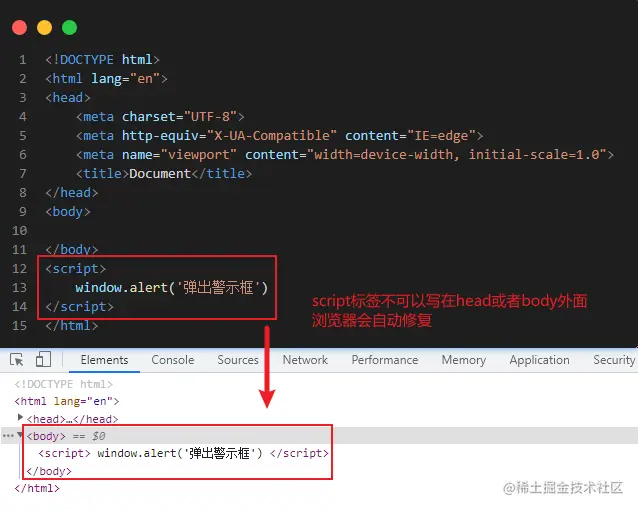The height and width of the screenshot is (510, 638).
Task: Select the closing </body> DOM line
Action: 49,471
